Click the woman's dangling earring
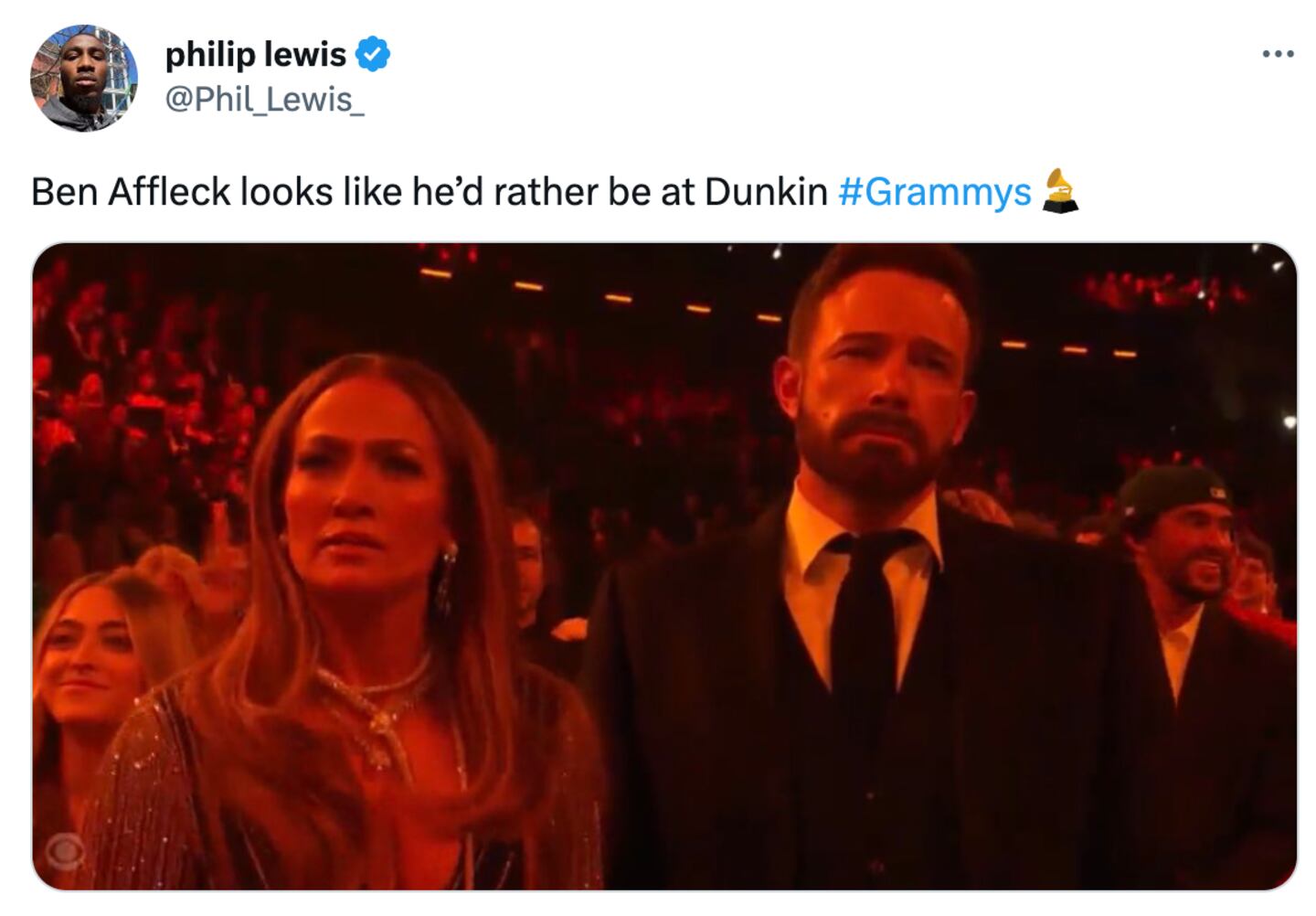 pyautogui.click(x=448, y=576)
